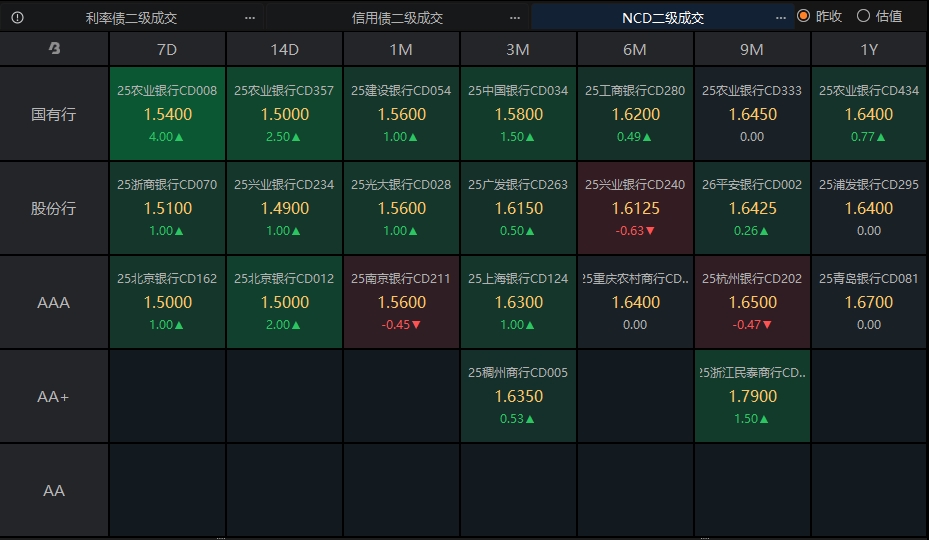Click the 25上海银行CD124 cell

[x=518, y=302]
